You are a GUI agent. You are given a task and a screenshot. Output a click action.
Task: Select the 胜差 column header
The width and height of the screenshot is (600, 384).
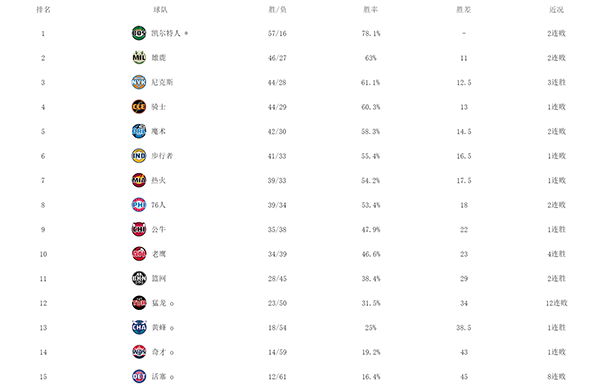tap(463, 10)
